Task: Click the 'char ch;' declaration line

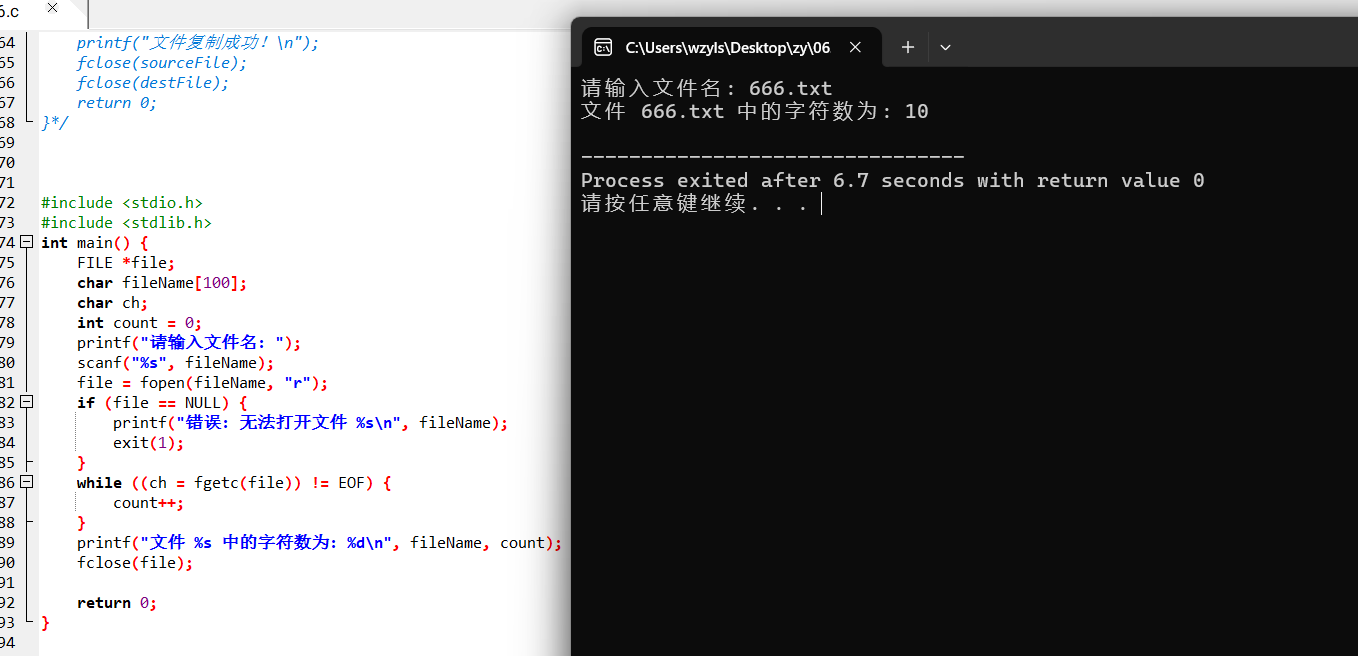Action: (x=113, y=302)
